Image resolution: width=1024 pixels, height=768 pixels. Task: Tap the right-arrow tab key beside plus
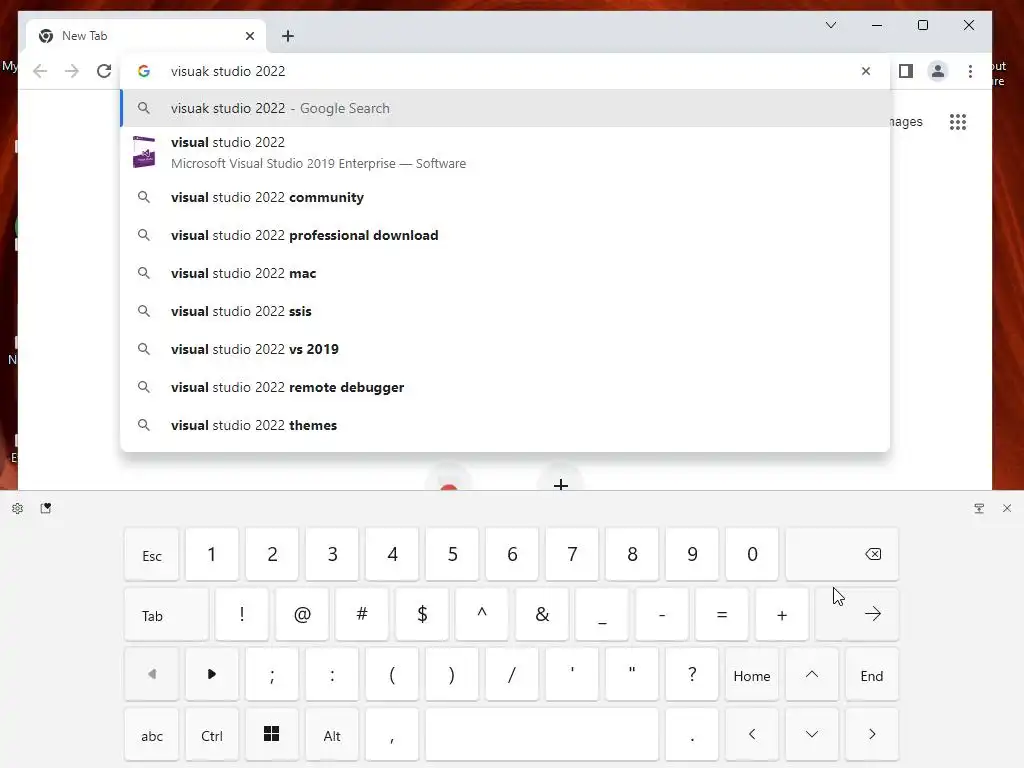coord(857,615)
